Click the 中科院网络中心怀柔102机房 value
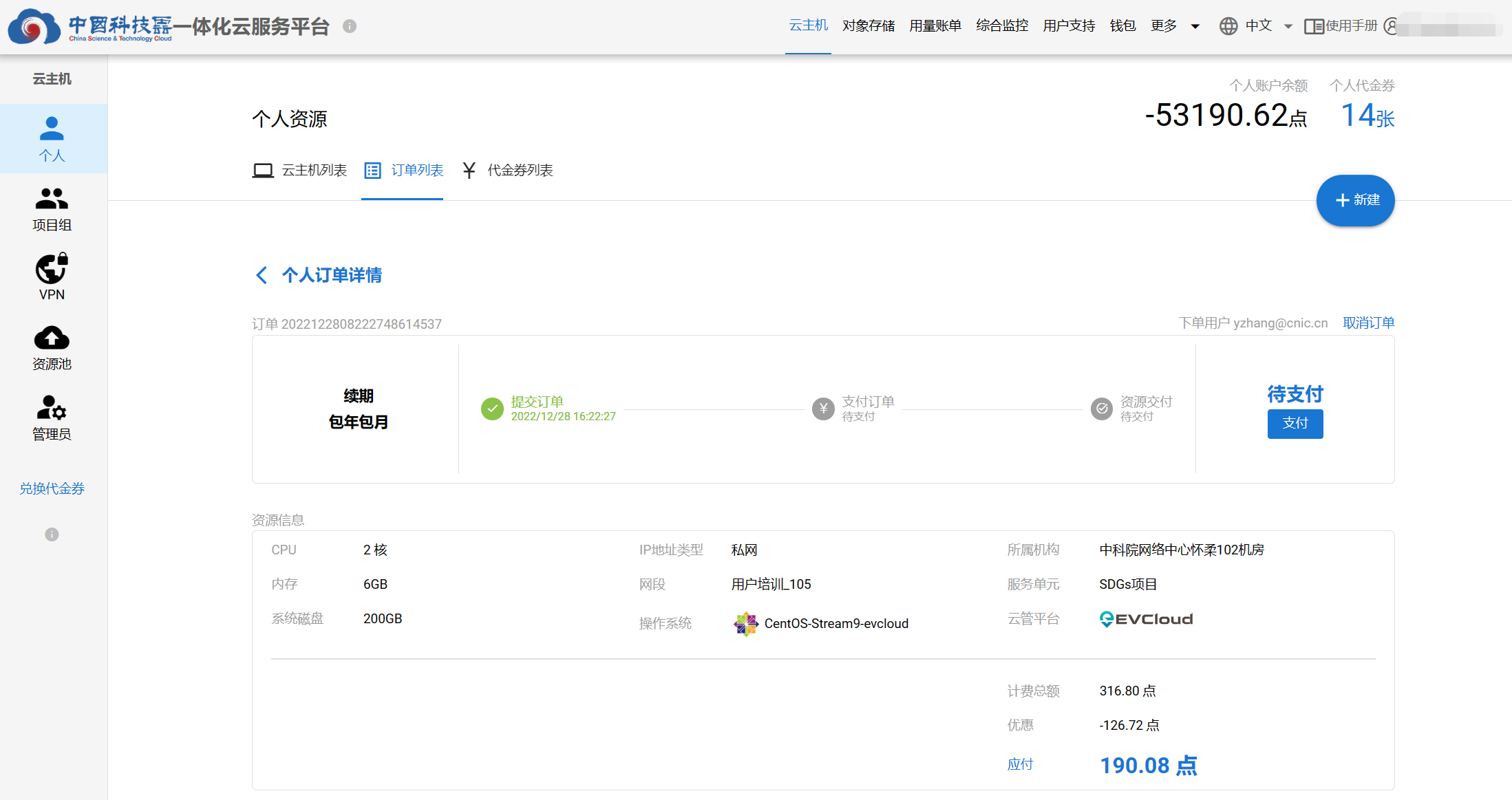 click(x=1182, y=550)
